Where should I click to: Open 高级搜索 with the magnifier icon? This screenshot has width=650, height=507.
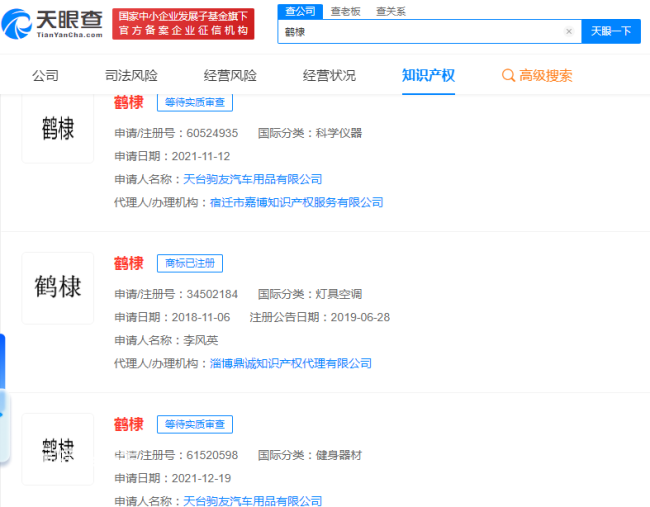[537, 76]
